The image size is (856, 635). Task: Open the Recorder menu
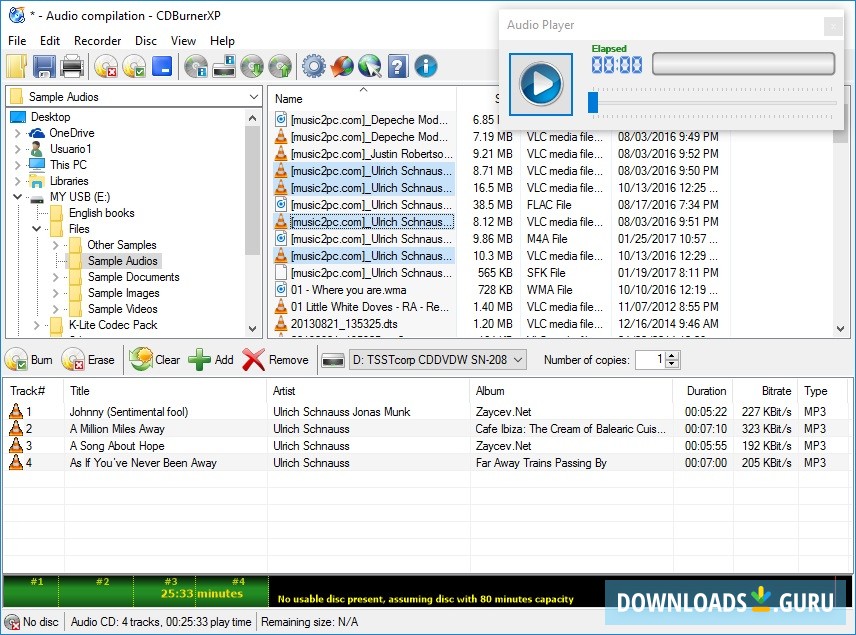[98, 41]
